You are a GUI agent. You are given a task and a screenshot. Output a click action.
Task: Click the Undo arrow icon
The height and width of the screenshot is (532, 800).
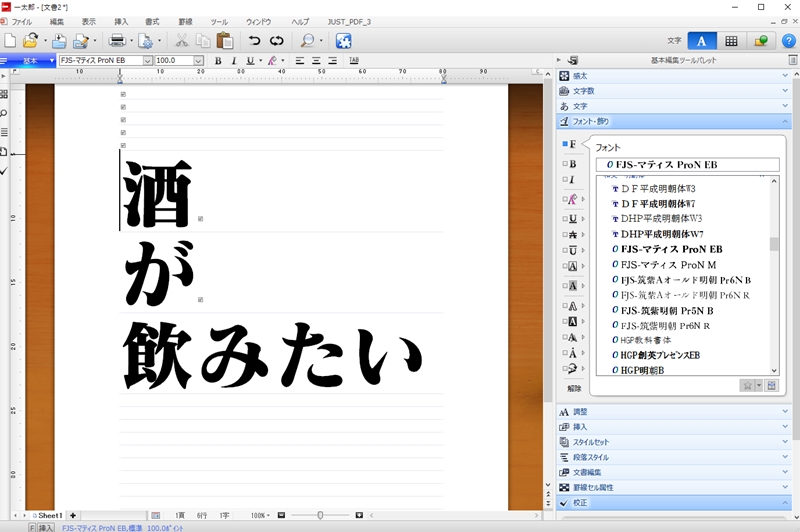pyautogui.click(x=254, y=41)
